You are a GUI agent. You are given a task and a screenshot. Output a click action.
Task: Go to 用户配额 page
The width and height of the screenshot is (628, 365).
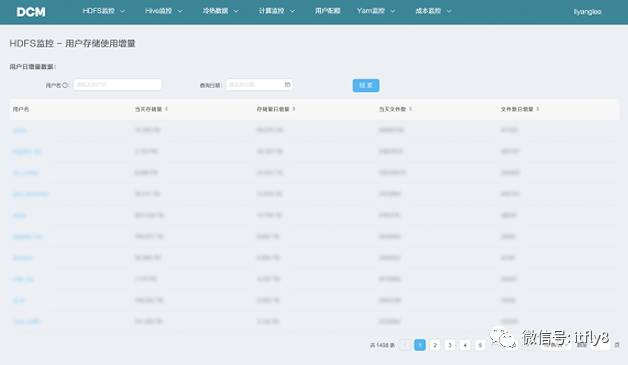click(x=328, y=11)
